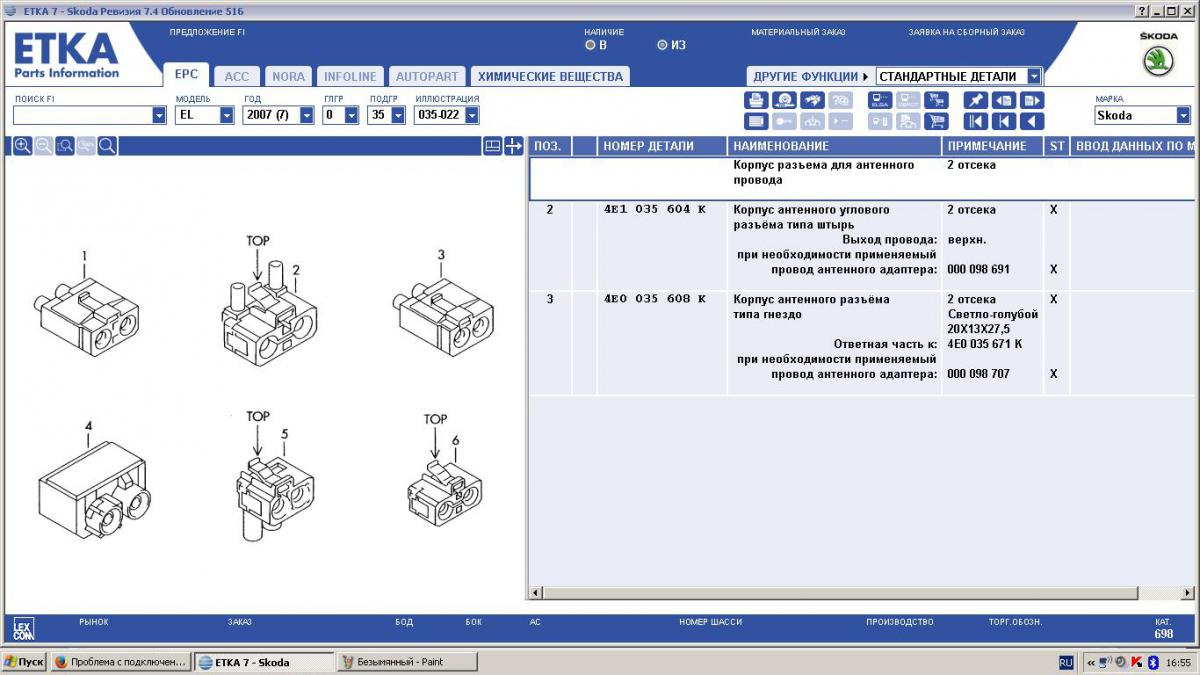The height and width of the screenshot is (675, 1200).
Task: Zoom in on the illustration with magnifier plus
Action: point(22,146)
